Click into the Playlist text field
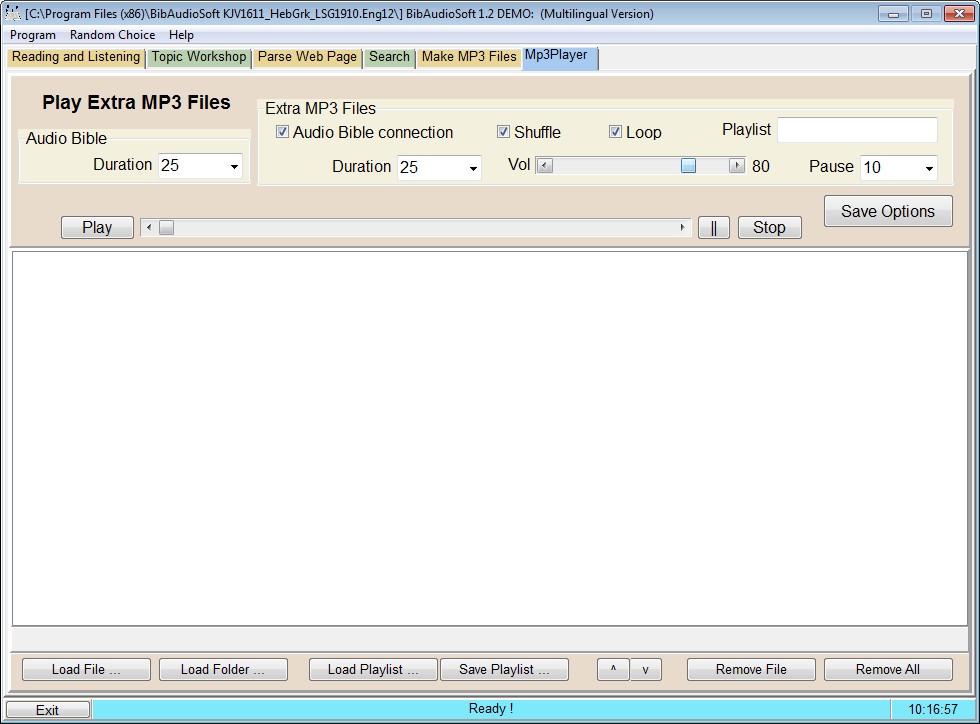Image resolution: width=980 pixels, height=724 pixels. 858,130
